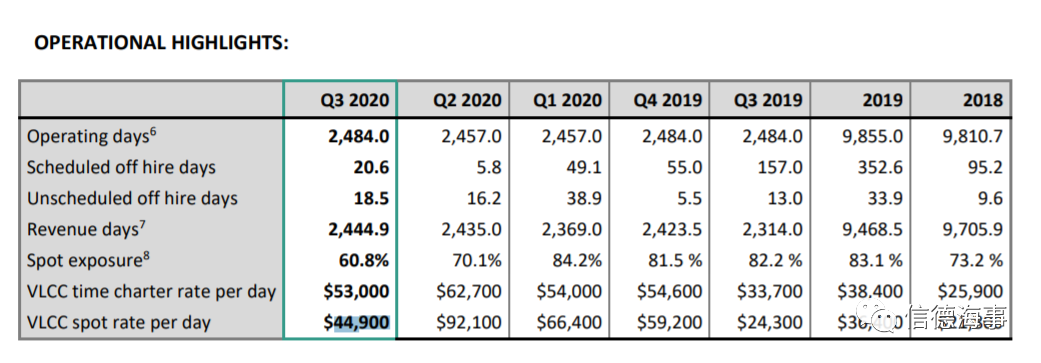Select the 9,855.0 operating days value
Image resolution: width=1041 pixels, height=363 pixels.
click(873, 136)
